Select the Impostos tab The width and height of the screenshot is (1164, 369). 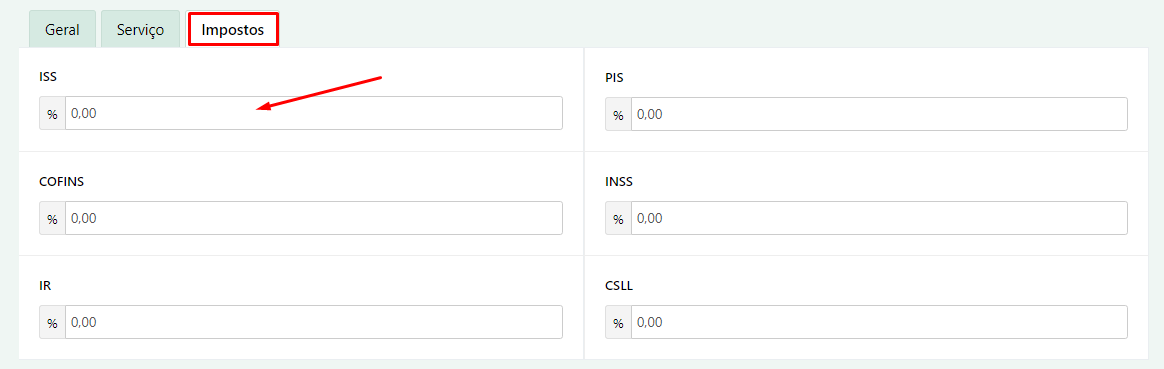233,30
